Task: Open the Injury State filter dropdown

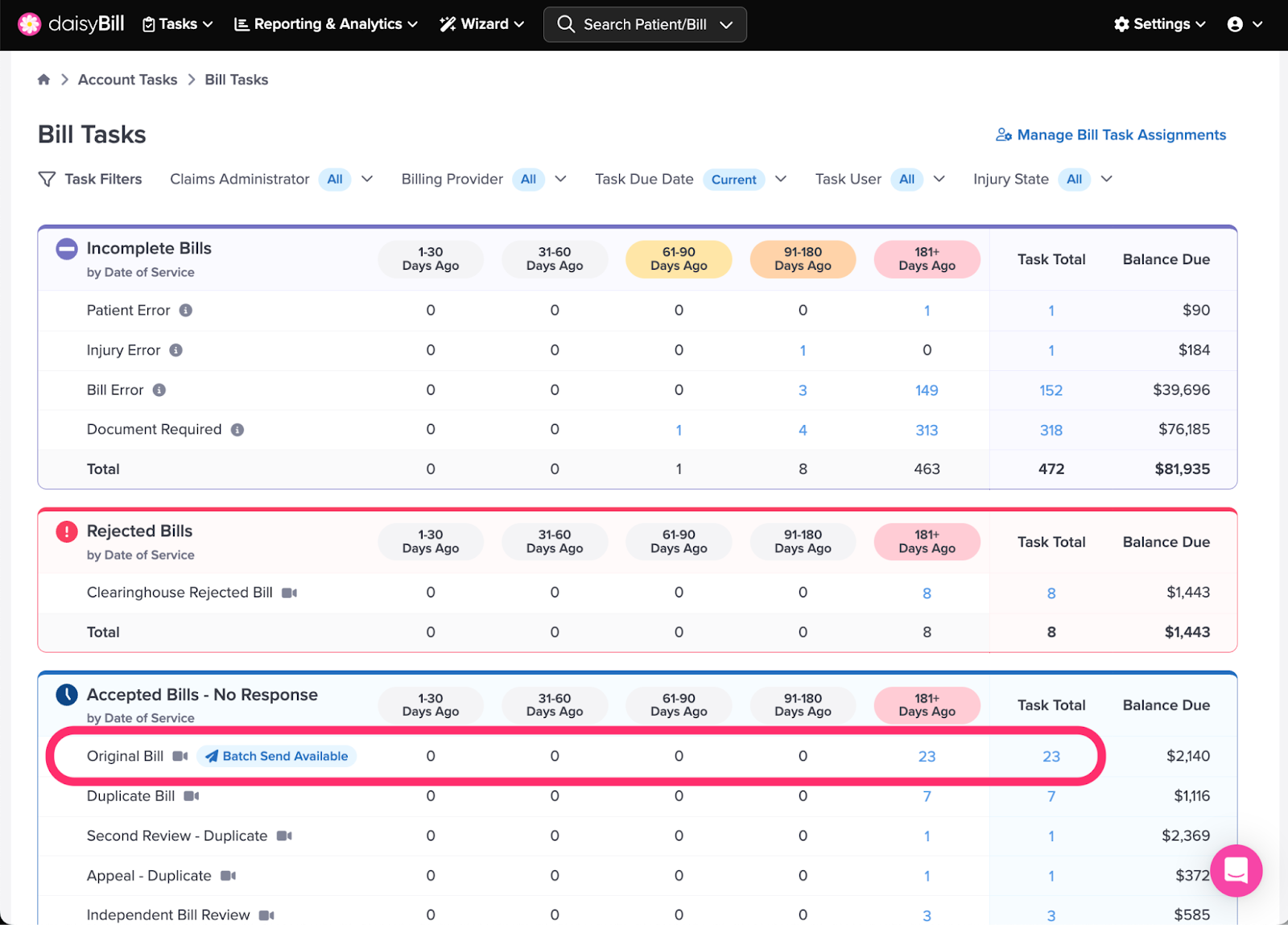Action: [1106, 179]
